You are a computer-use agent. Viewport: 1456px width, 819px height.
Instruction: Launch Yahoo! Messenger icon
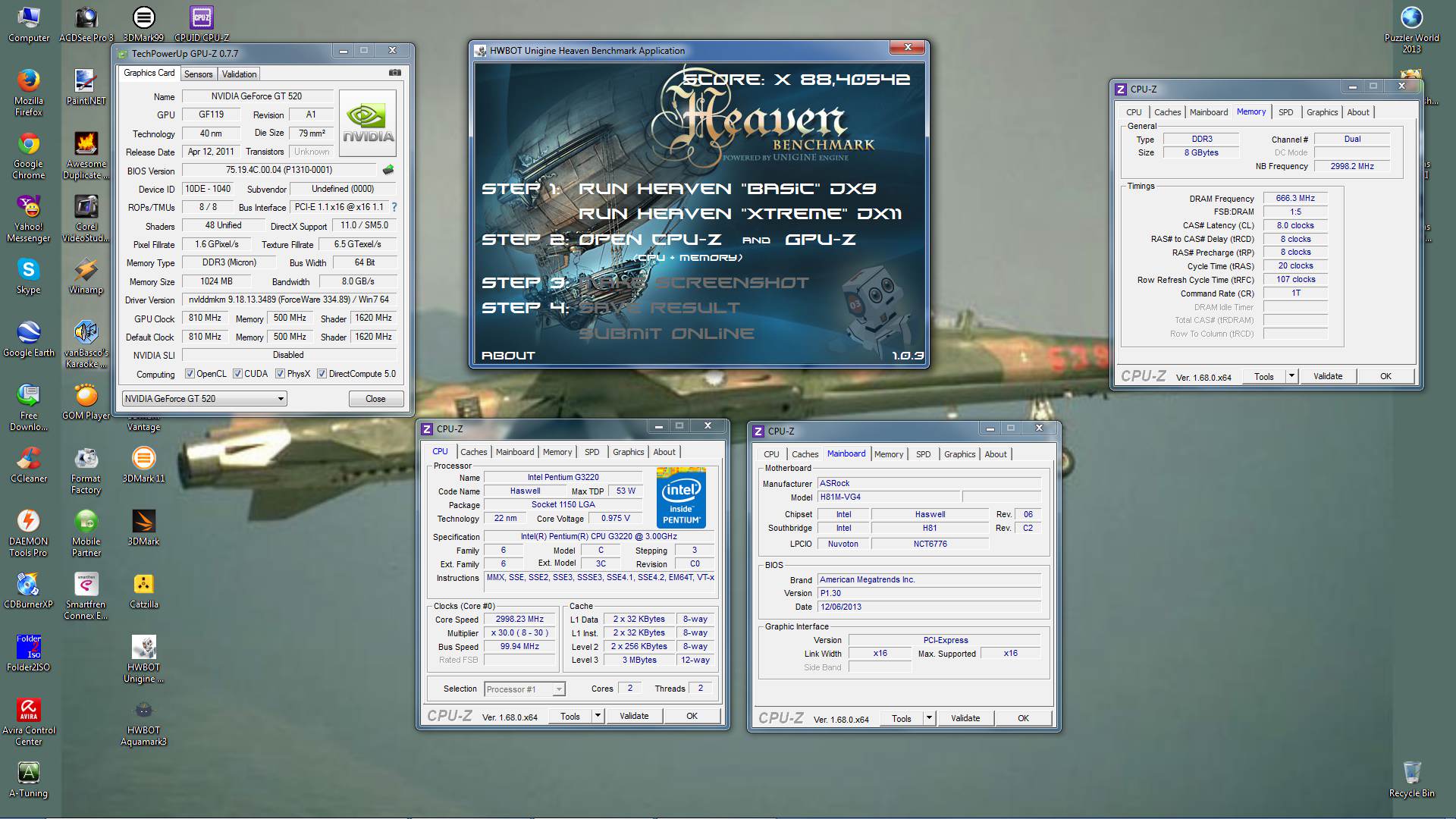pyautogui.click(x=28, y=218)
